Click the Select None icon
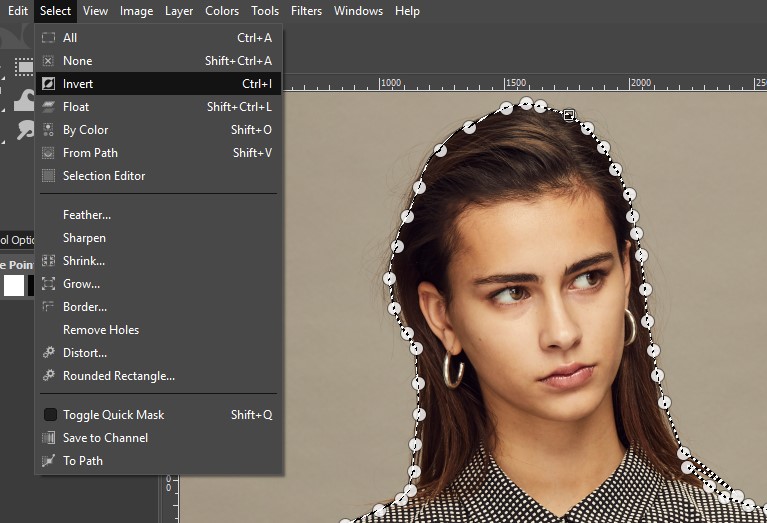 (48, 61)
